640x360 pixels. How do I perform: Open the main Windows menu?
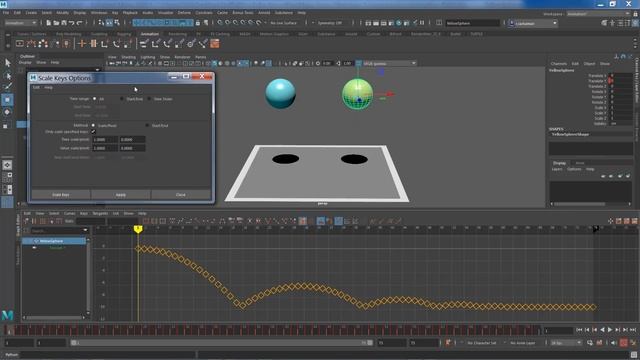99,13
